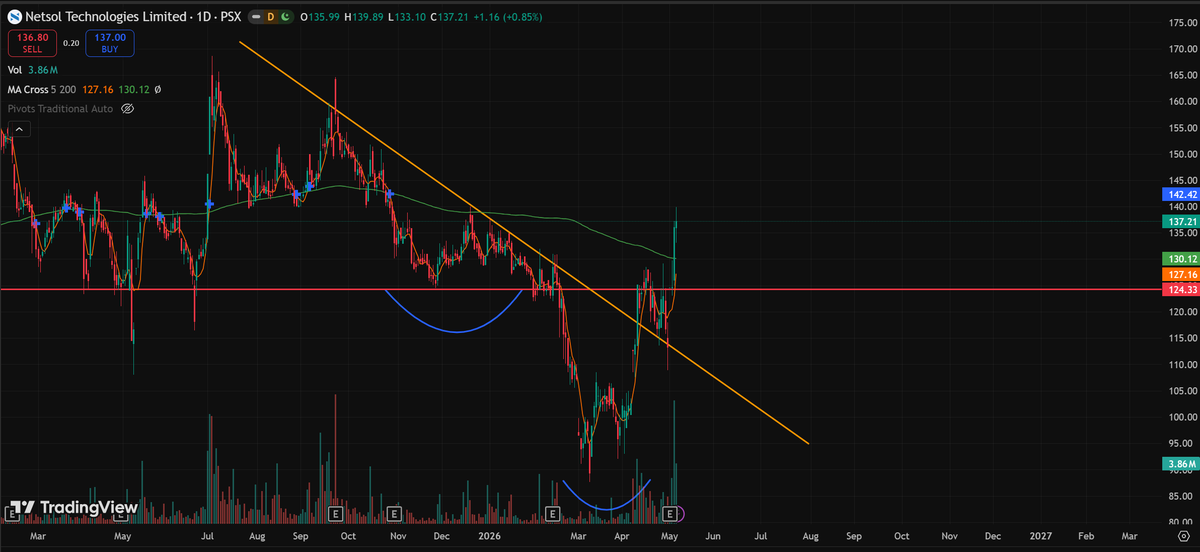
Task: Click the blue 142.42 price axis label
Action: (x=1181, y=193)
